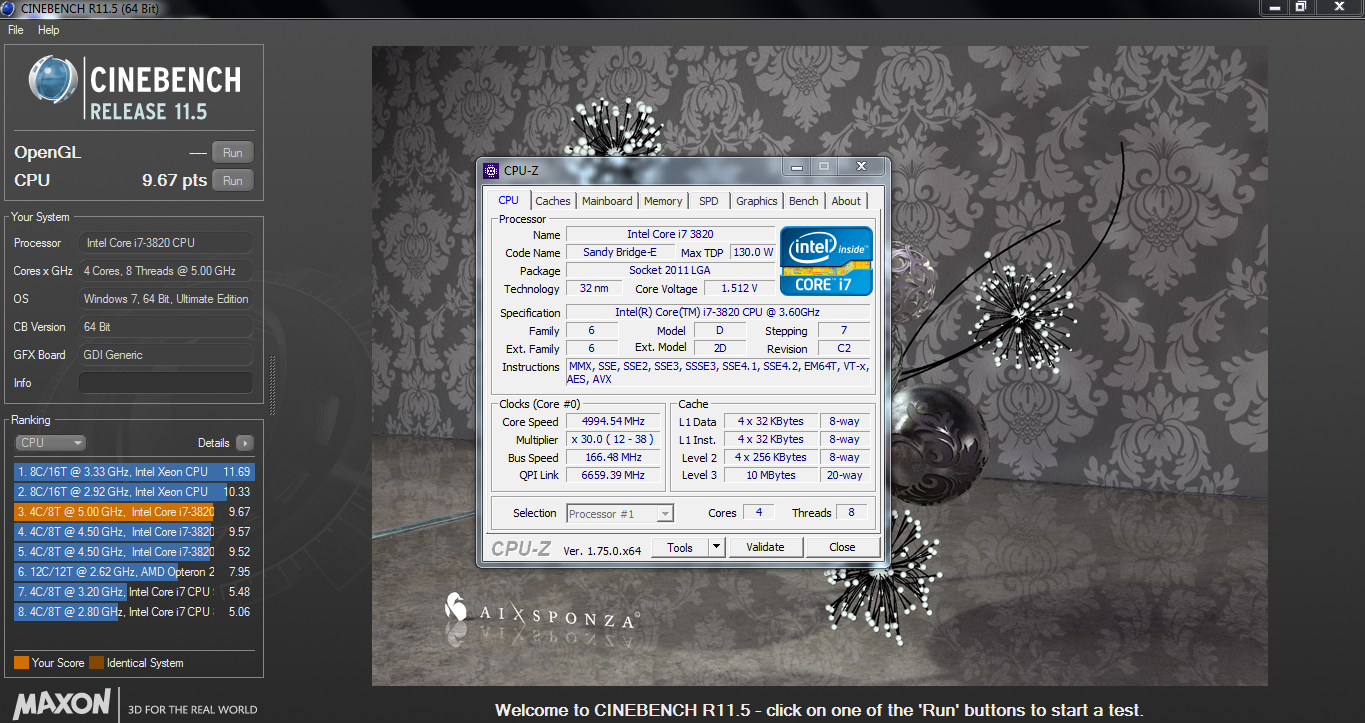This screenshot has height=723, width=1365.
Task: Click the Cinebench window app icon in title bar
Action: click(9, 9)
